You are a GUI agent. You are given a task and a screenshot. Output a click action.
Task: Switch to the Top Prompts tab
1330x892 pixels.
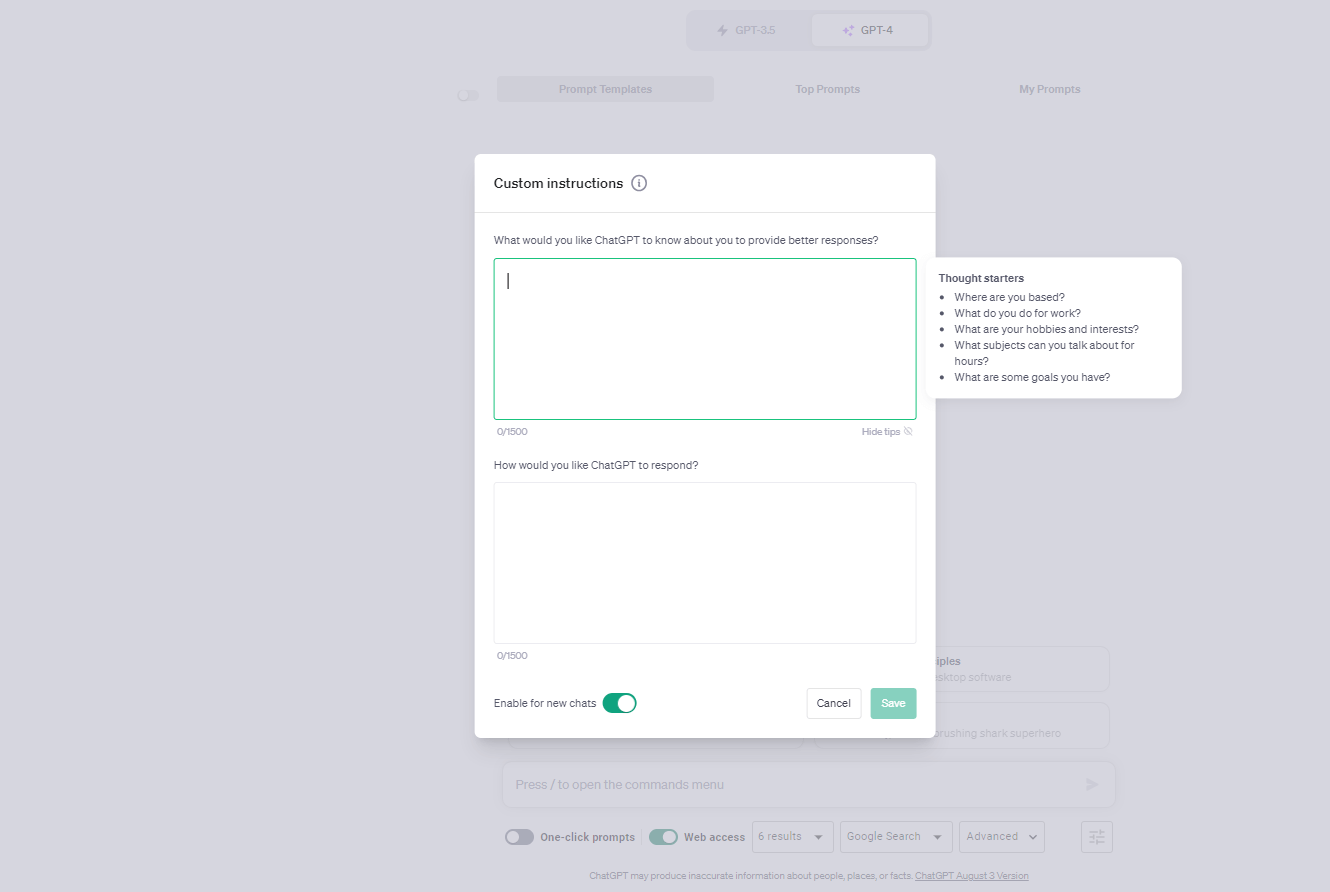click(828, 89)
